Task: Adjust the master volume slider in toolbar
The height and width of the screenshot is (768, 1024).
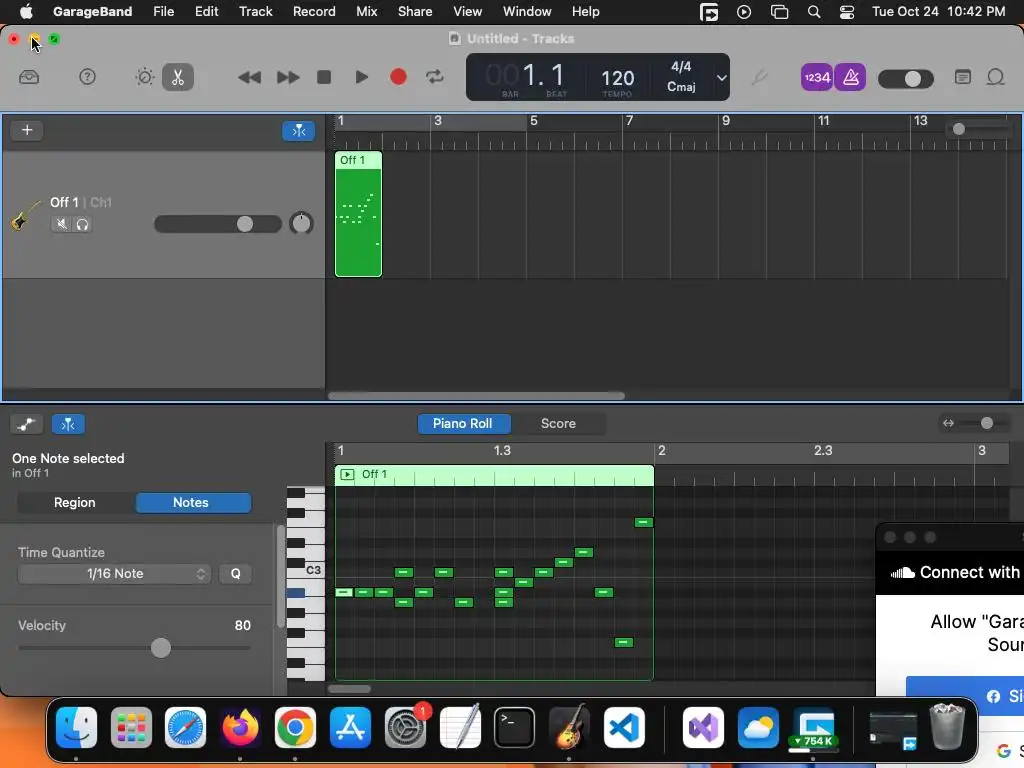Action: (906, 79)
